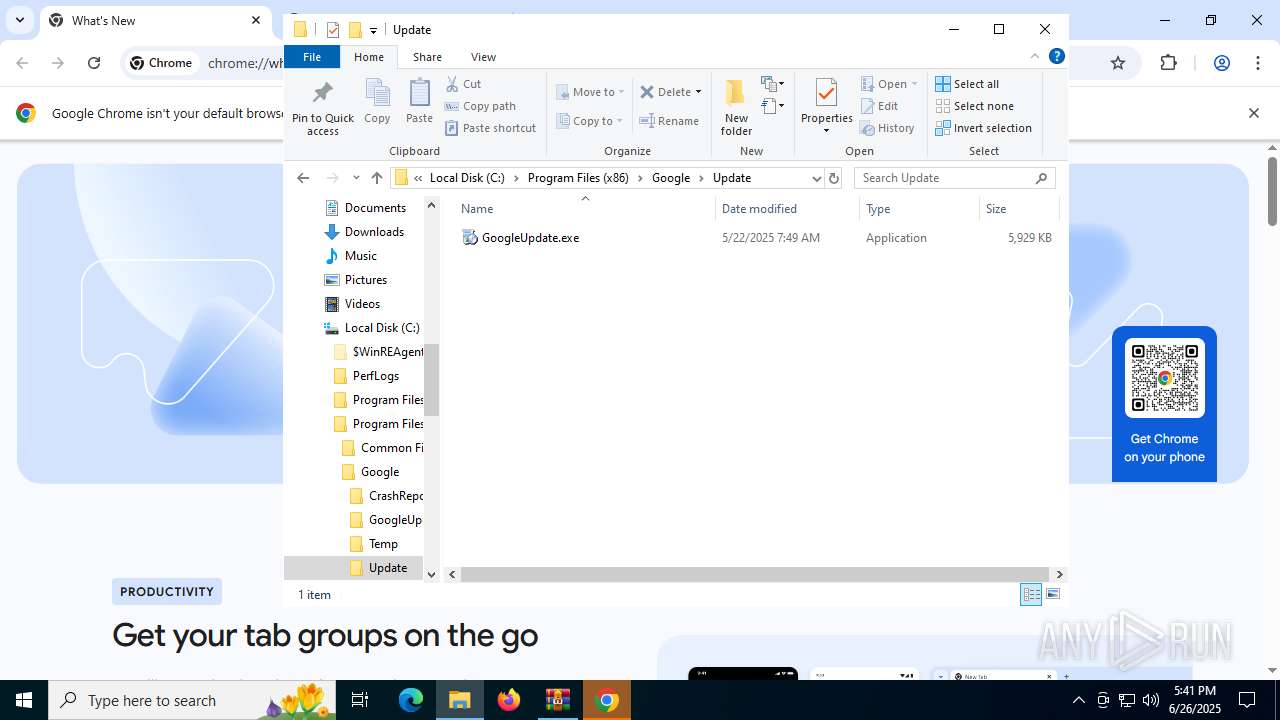Image resolution: width=1280 pixels, height=720 pixels.
Task: Click the horizontal scrollbar in file list
Action: tap(756, 574)
